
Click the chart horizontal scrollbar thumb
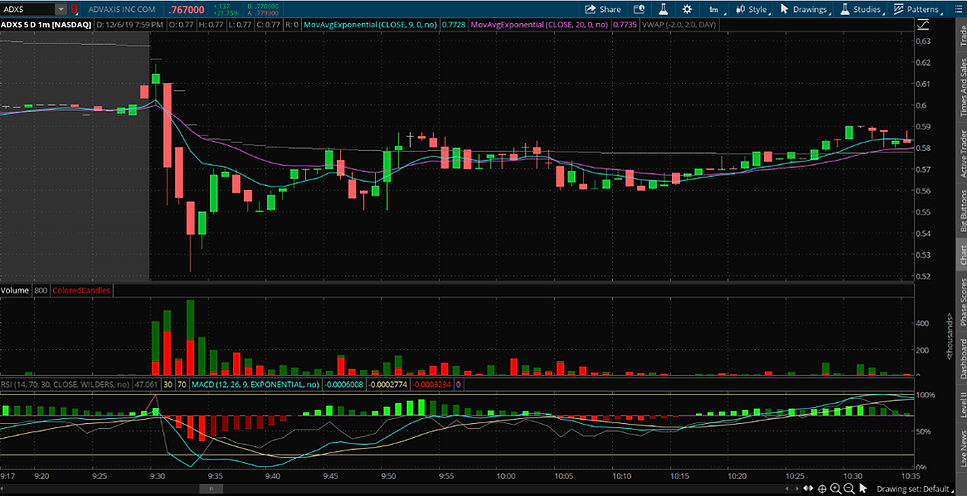pyautogui.click(x=210, y=488)
